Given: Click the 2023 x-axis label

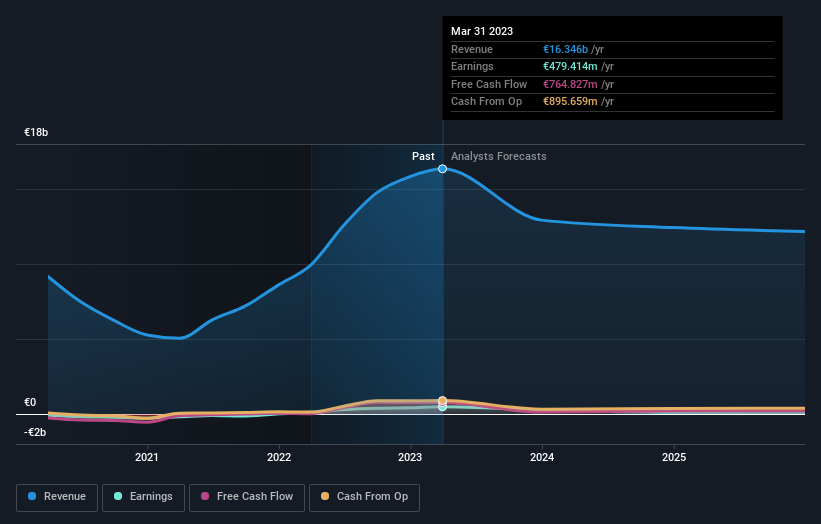Looking at the screenshot, I should [410, 457].
